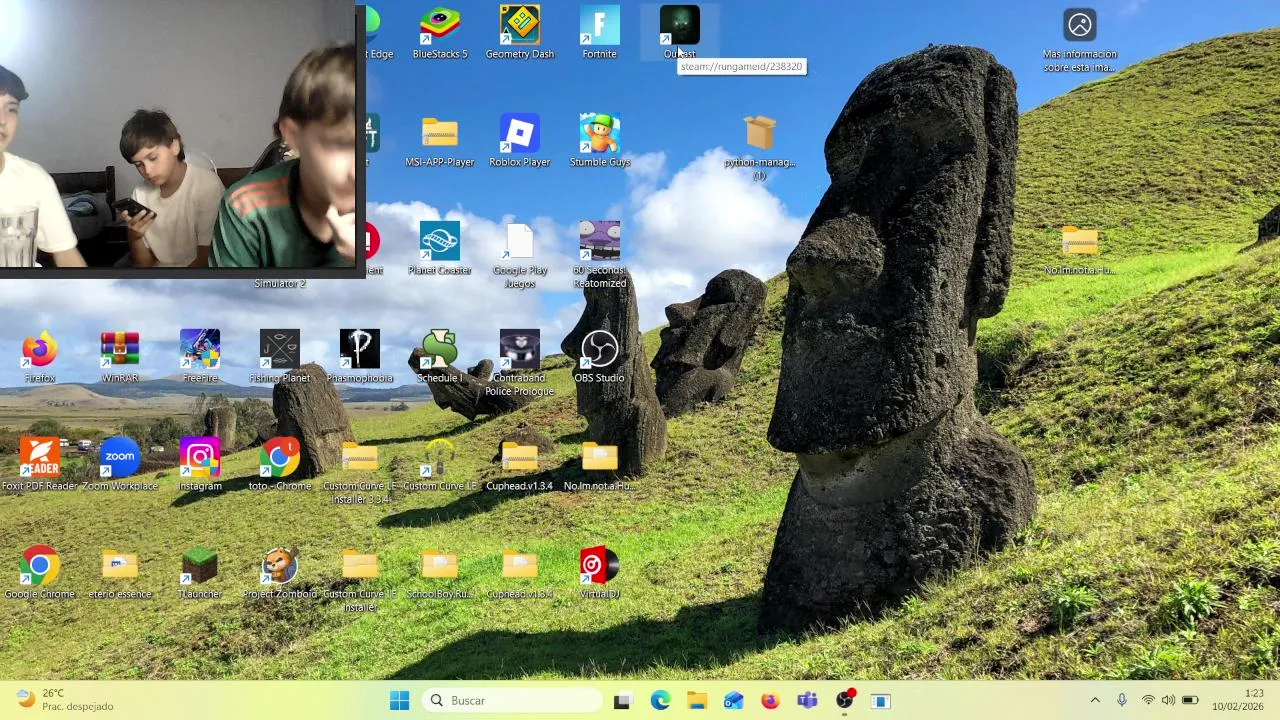
Task: Open the MSI-APP-Player folder
Action: coord(440,141)
